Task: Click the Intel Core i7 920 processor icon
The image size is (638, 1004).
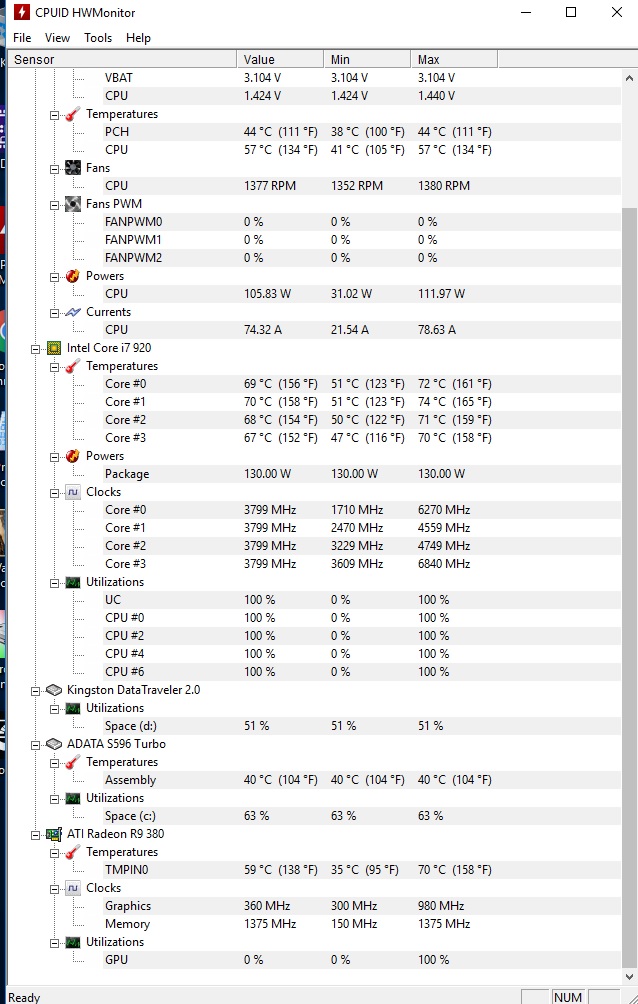Action: (54, 348)
